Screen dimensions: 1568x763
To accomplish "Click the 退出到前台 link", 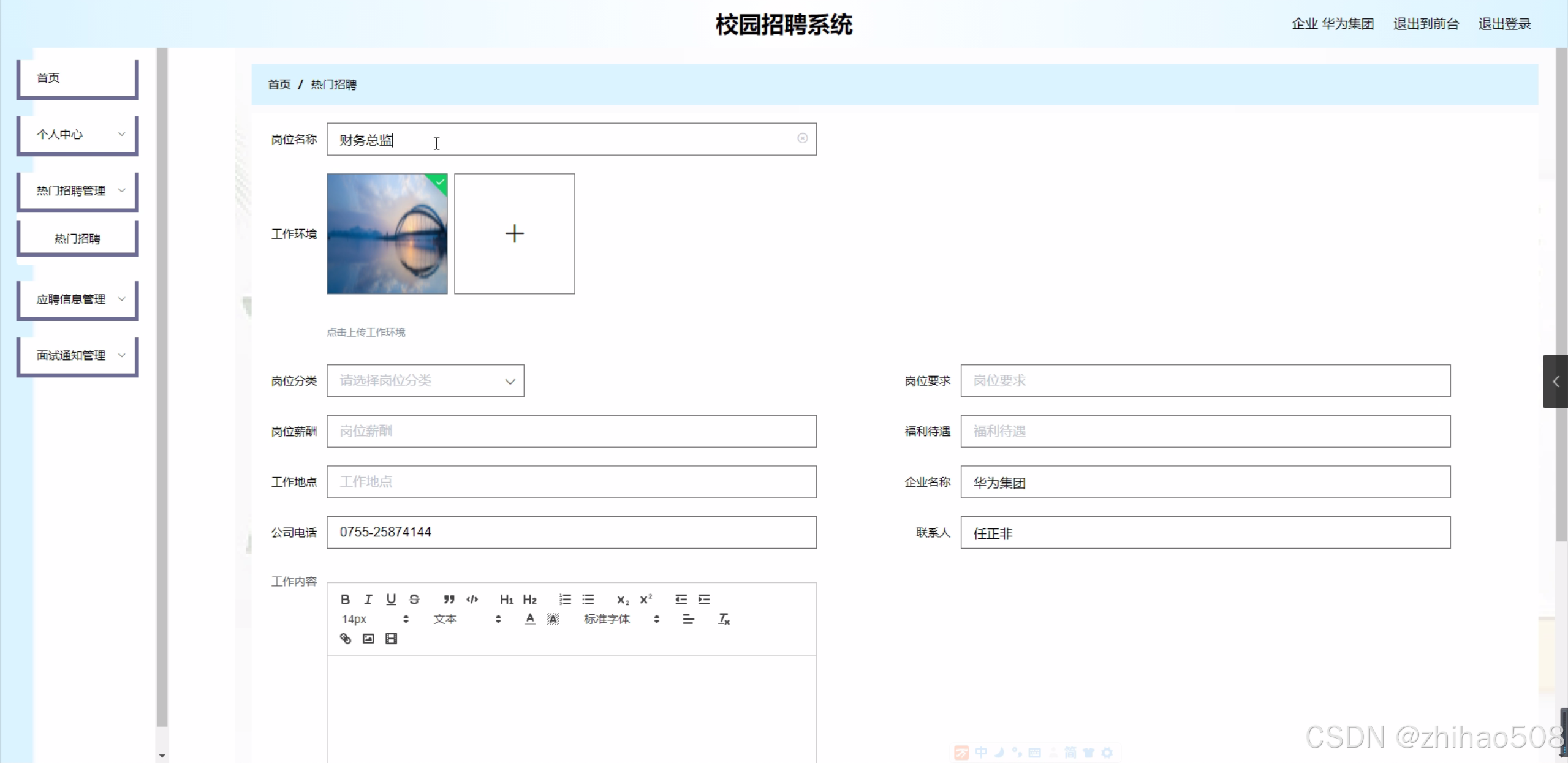I will click(x=1426, y=24).
